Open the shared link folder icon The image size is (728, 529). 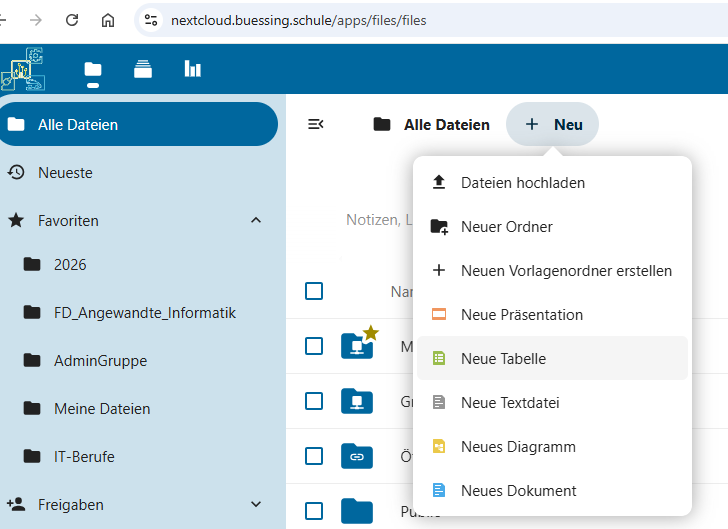pyautogui.click(x=357, y=456)
